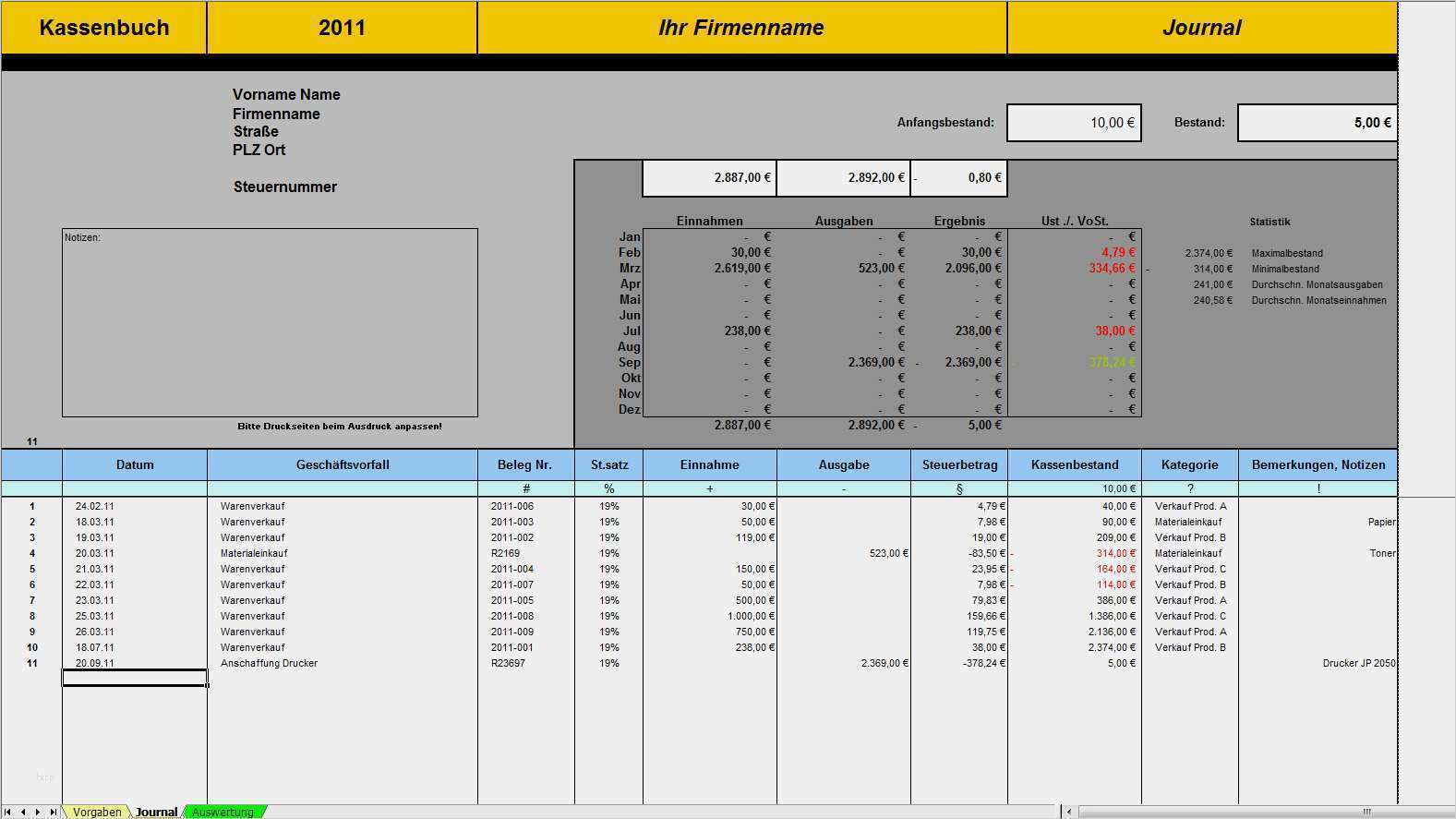Jump to the first sheet tab arrow

[8, 813]
